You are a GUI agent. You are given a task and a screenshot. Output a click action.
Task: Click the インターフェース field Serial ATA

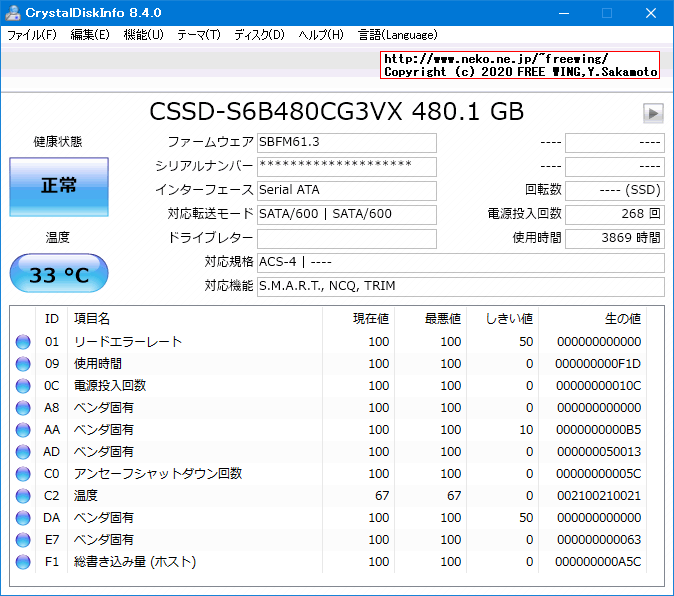[x=347, y=191]
